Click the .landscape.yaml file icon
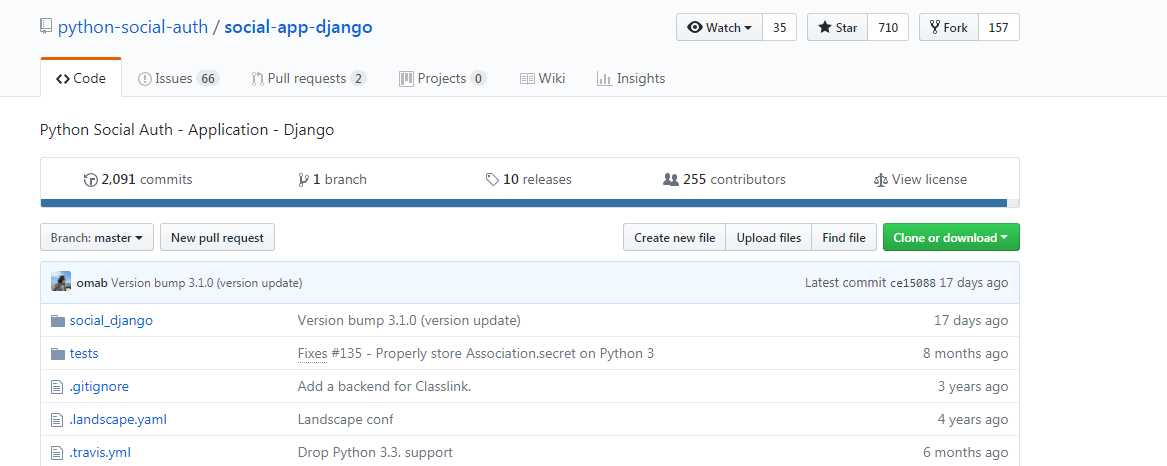The width and height of the screenshot is (1167, 466). coord(57,420)
